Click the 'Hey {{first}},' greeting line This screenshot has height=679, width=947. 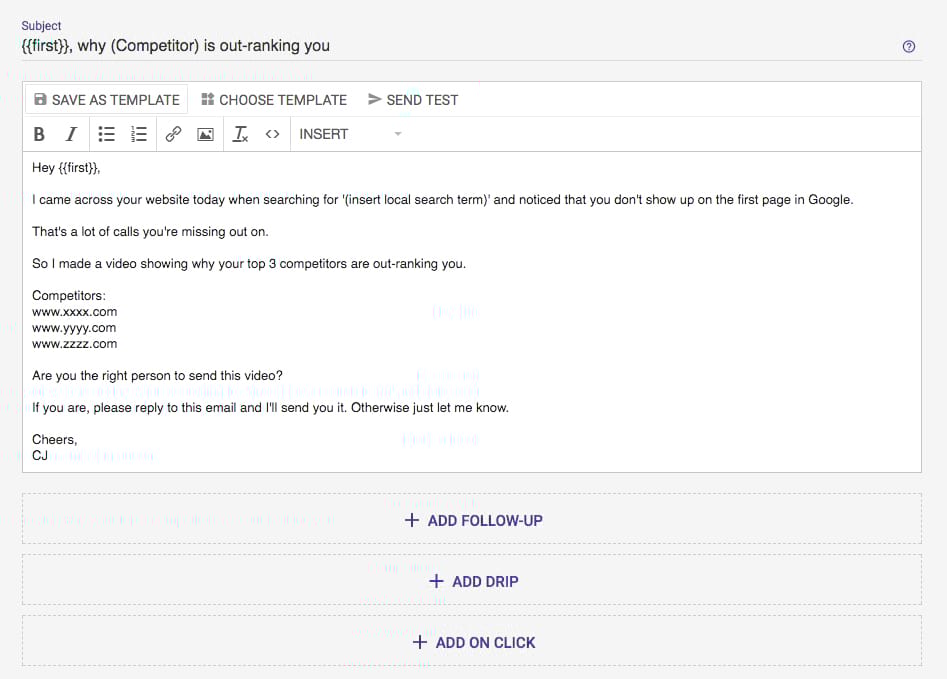(x=66, y=167)
